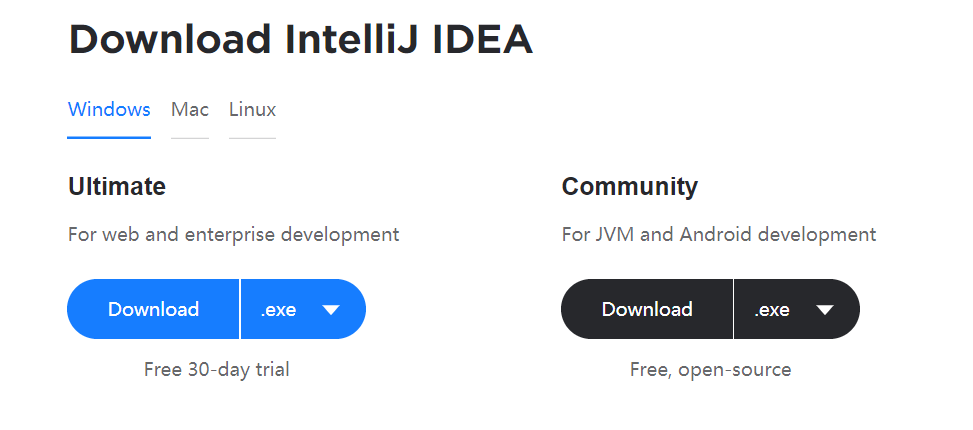Screen dimensions: 973x430
Task: Click the Free 30-day trial note
Action: pos(217,369)
